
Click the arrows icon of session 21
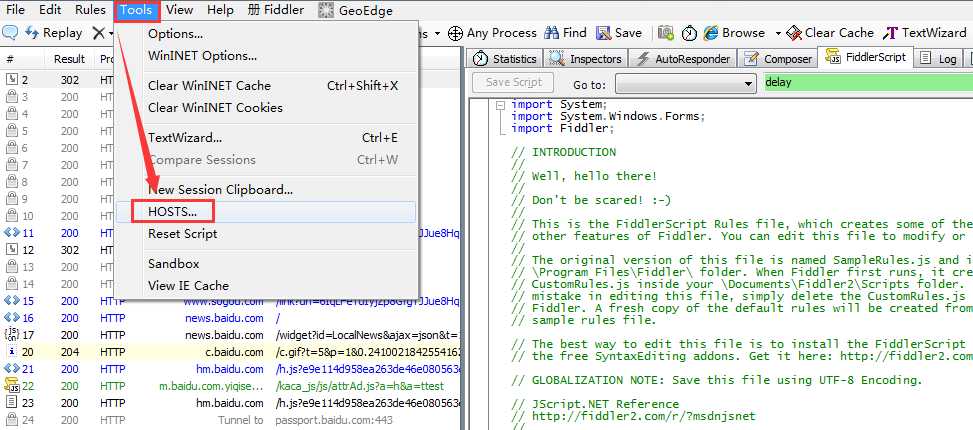pos(12,369)
